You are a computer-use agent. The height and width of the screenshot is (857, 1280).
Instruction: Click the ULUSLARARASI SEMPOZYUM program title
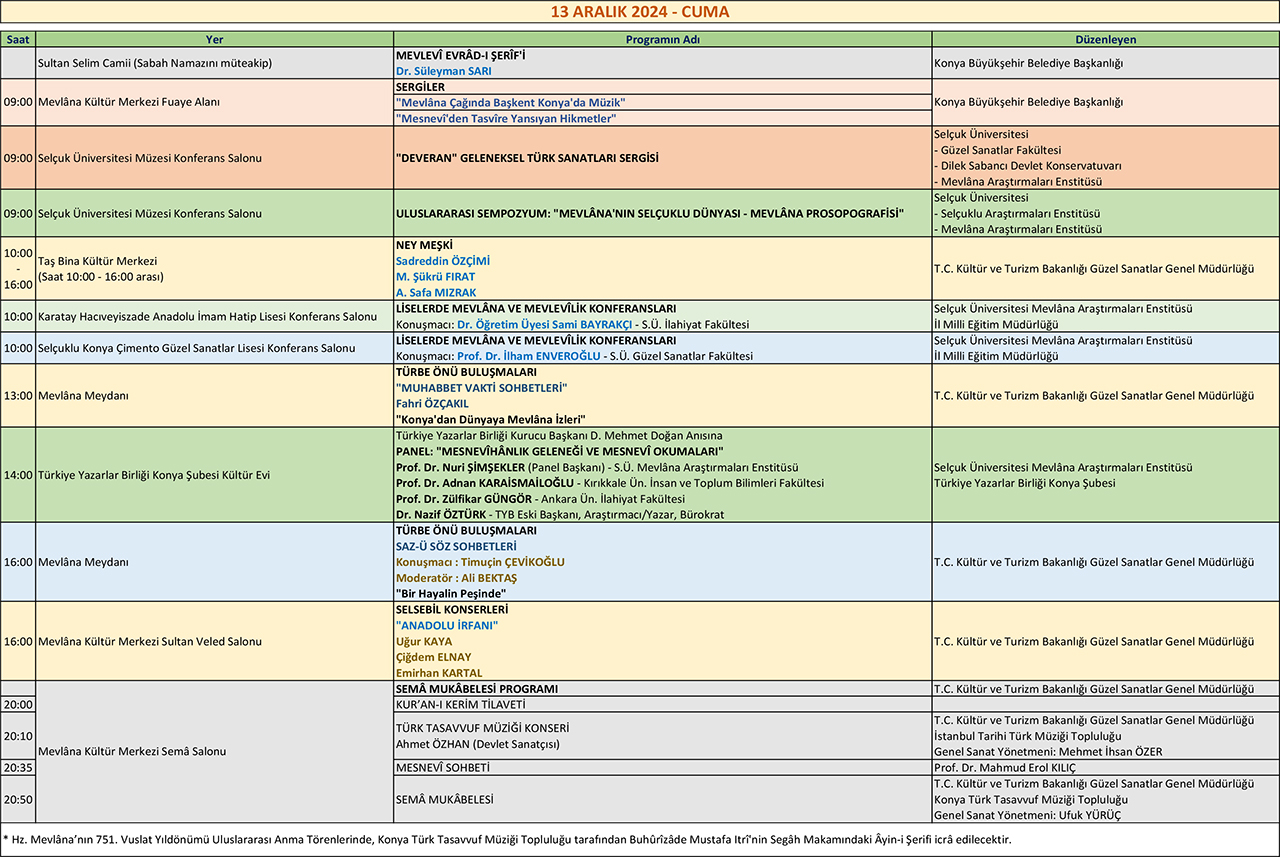(x=650, y=213)
